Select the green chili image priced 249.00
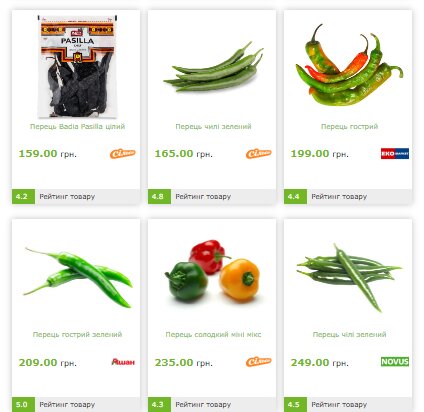Screen dimensions: 424x412 (349, 278)
